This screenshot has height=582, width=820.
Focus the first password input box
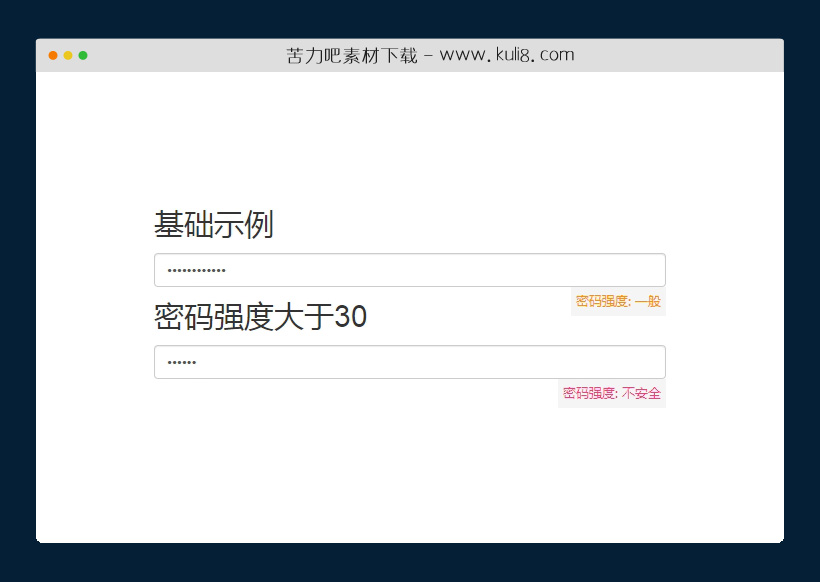(400, 270)
